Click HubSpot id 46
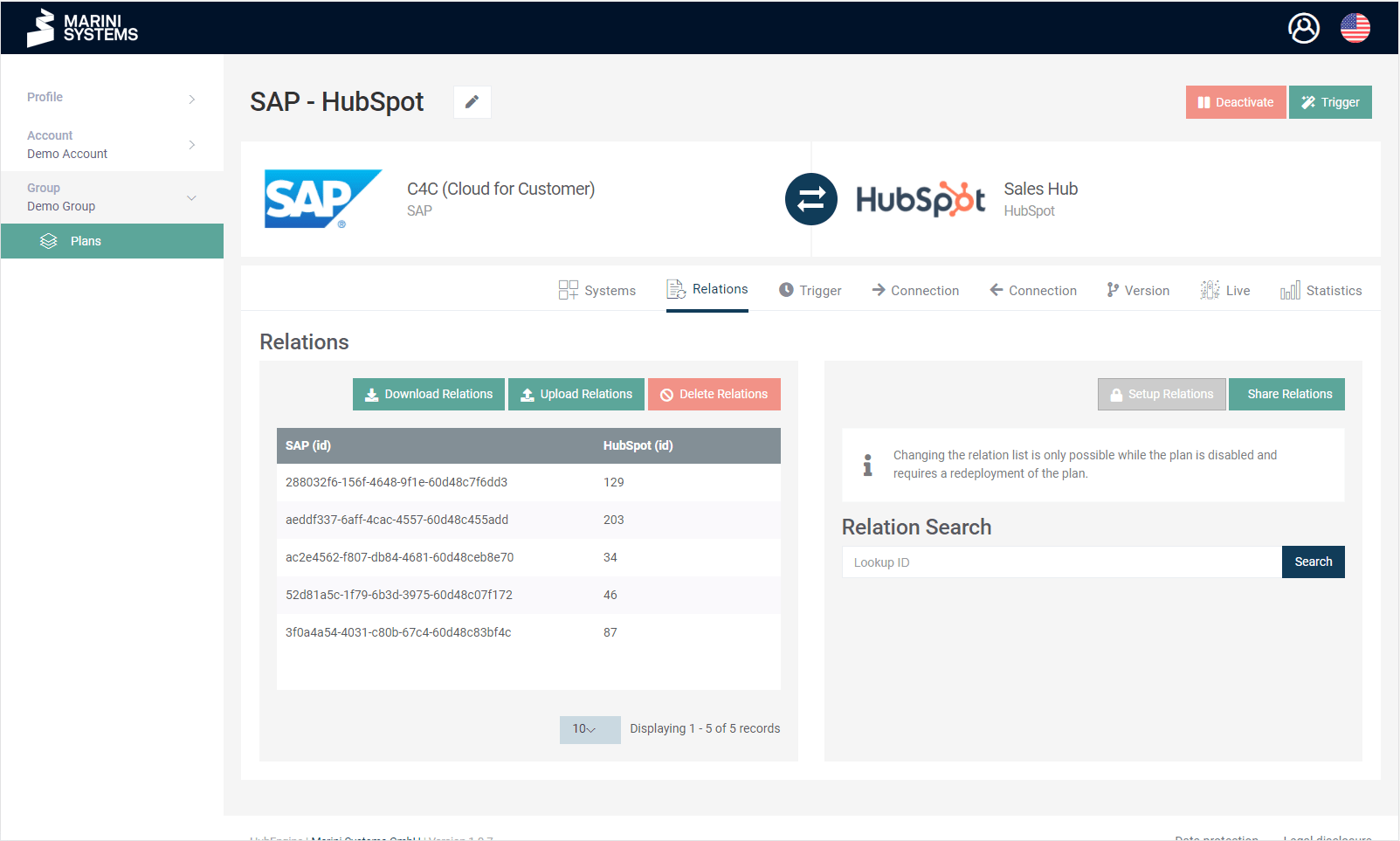Screen dimensions: 1400x841 tap(610, 595)
